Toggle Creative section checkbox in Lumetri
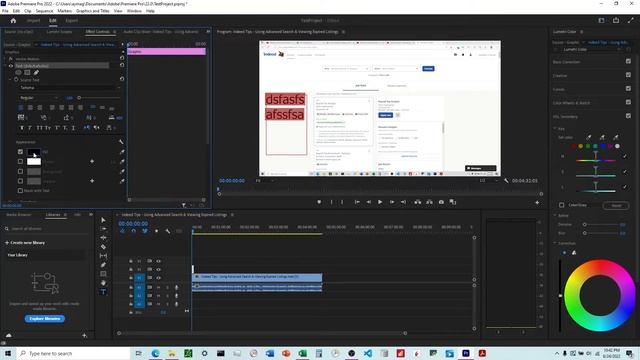 coord(628,75)
